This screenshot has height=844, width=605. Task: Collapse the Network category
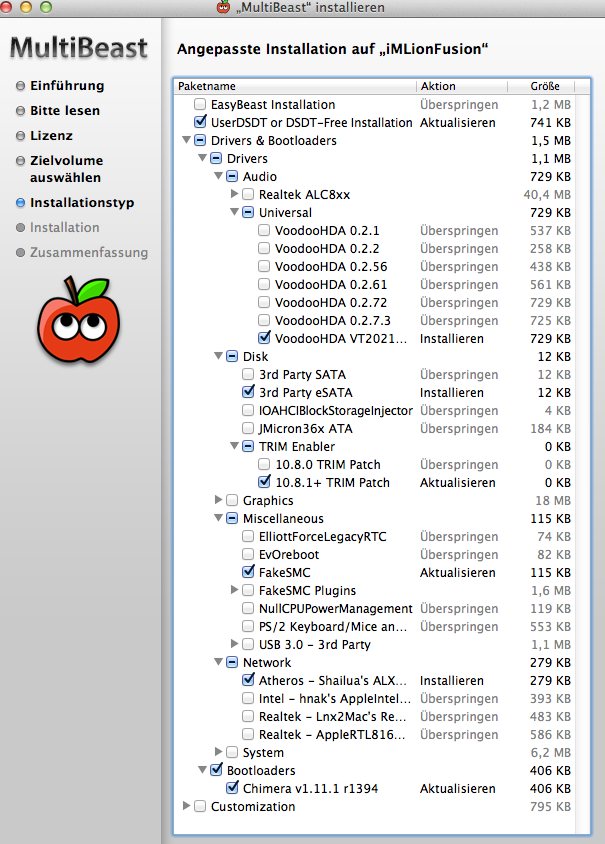pos(219,662)
